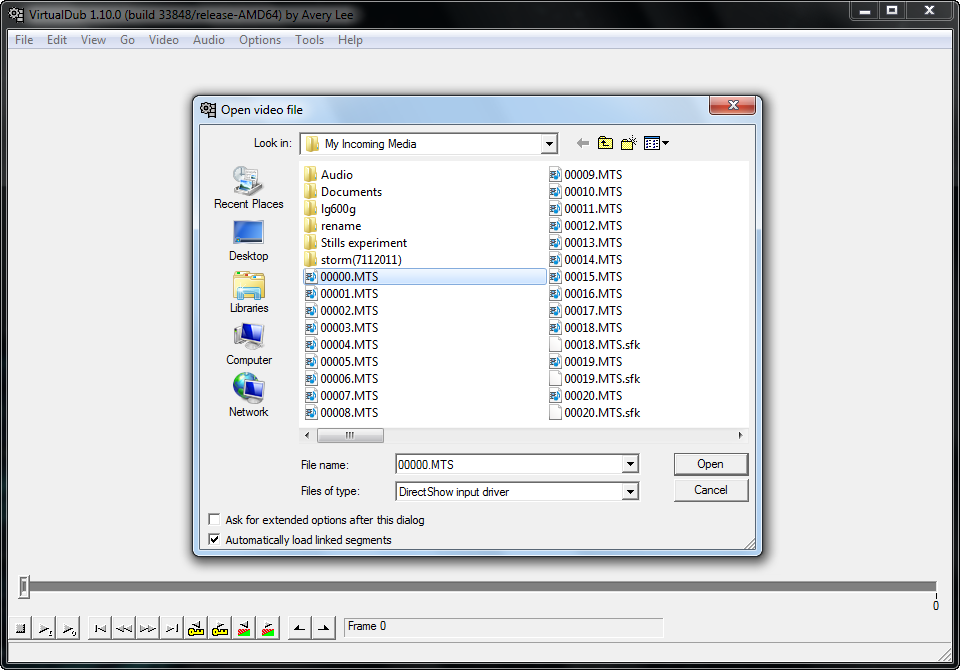The image size is (960, 670).
Task: Click the timeline position slider handle
Action: (x=24, y=586)
